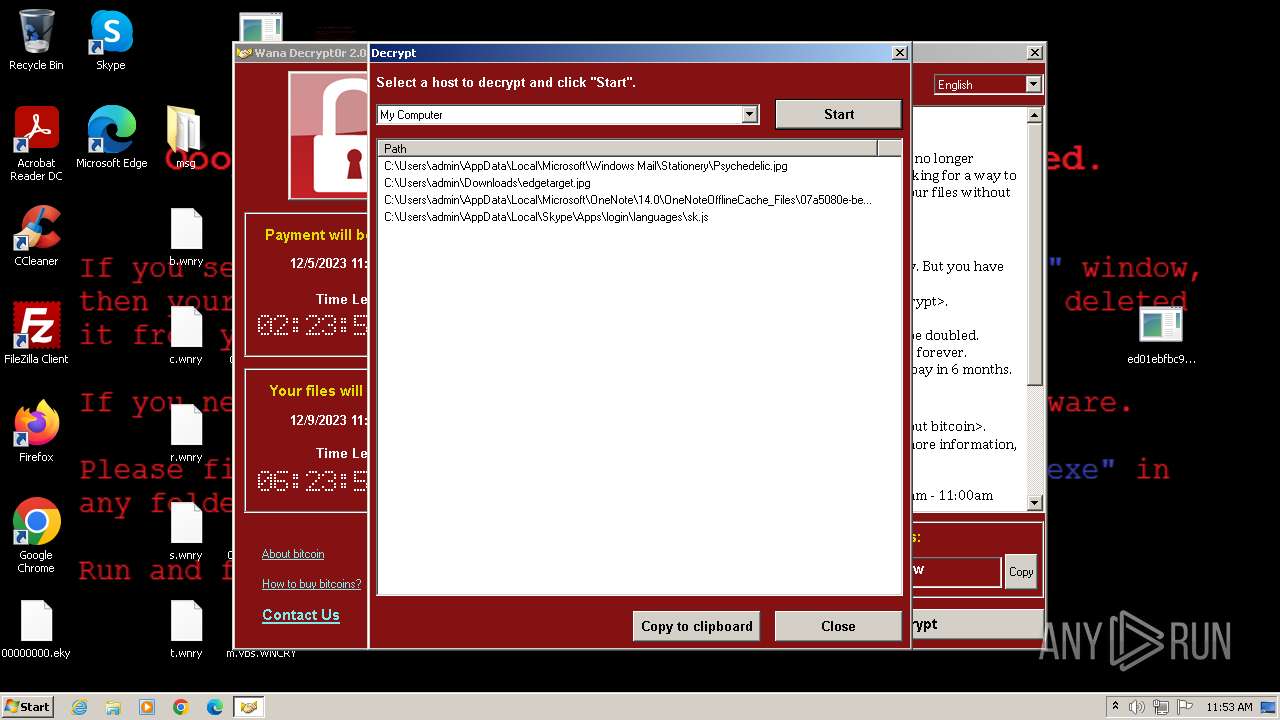Switch to Wana Decrypt0r taskbar item

249,707
